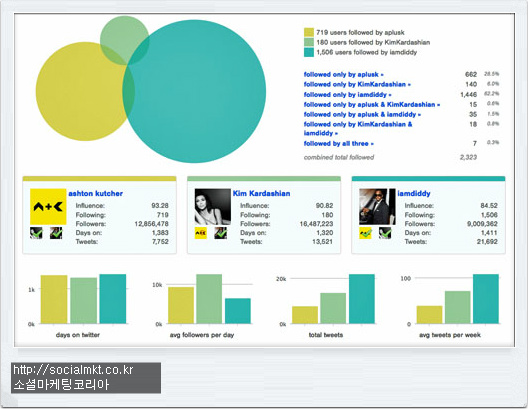Click teal bar in 'avg tweets per week' chart

tap(486, 299)
